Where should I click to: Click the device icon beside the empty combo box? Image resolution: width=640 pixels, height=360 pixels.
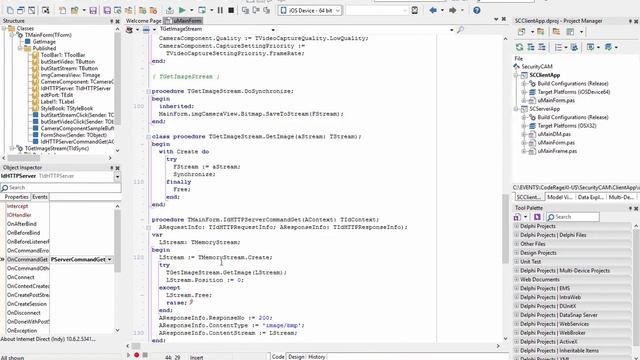point(414,10)
